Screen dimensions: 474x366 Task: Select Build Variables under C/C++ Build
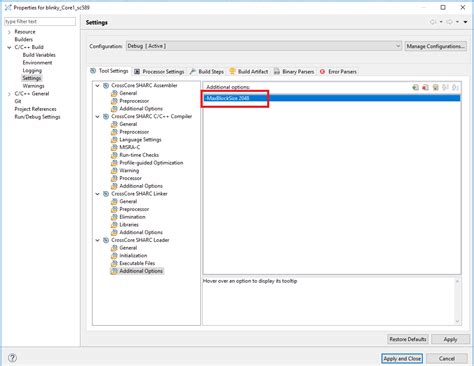tap(39, 55)
